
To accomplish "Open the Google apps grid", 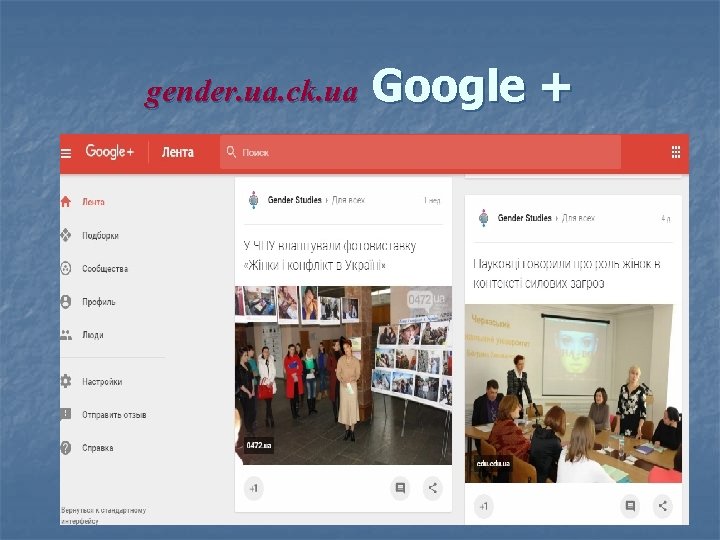I will pyautogui.click(x=675, y=152).
